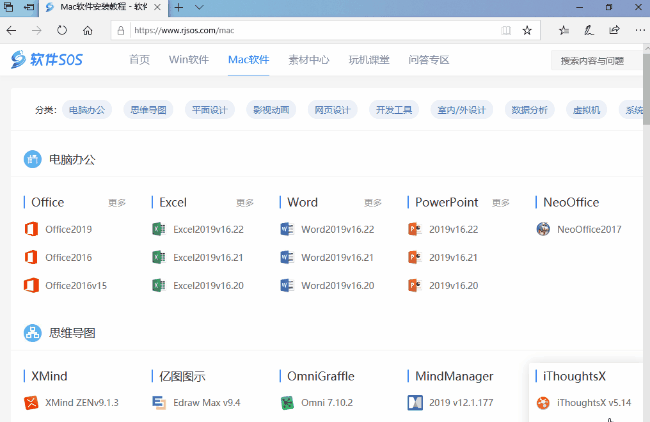Open the reading view icon
650x422 pixels.
[506, 30]
